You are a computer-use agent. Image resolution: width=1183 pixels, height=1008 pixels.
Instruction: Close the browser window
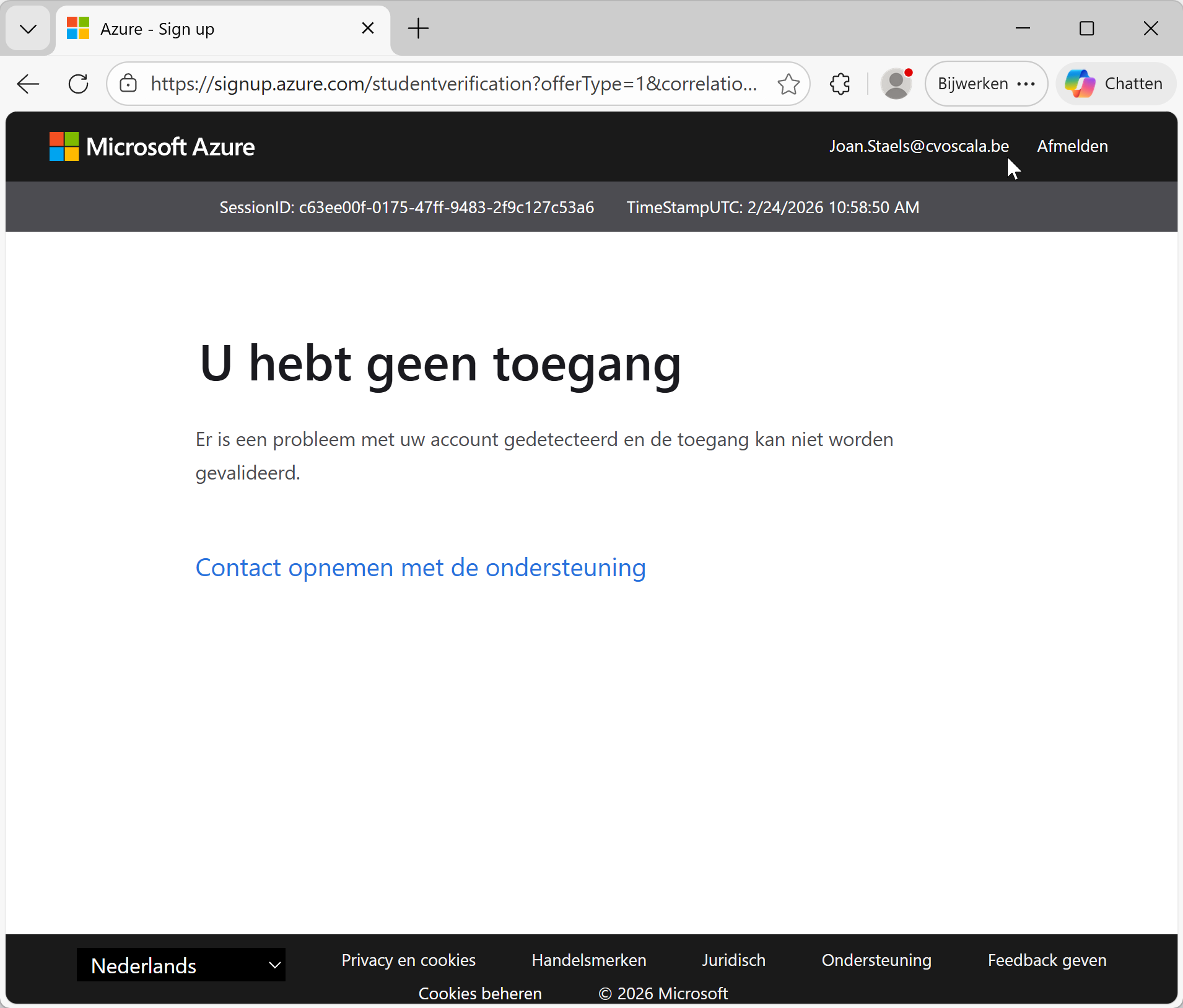[1151, 28]
